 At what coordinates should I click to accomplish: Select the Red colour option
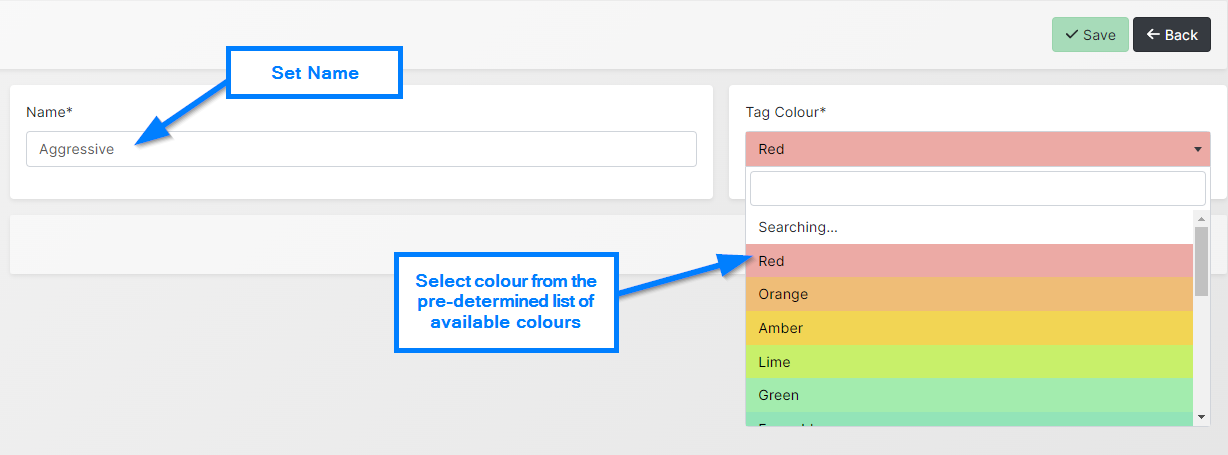(x=968, y=261)
